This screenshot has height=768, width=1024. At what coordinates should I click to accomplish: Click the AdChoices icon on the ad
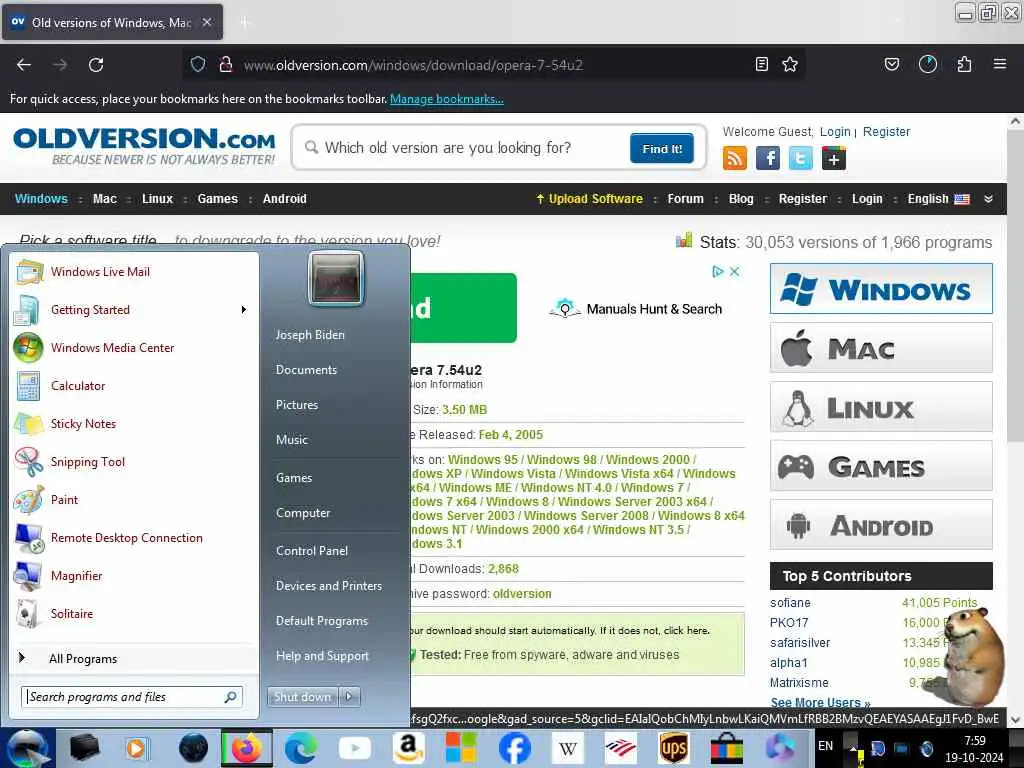click(718, 271)
